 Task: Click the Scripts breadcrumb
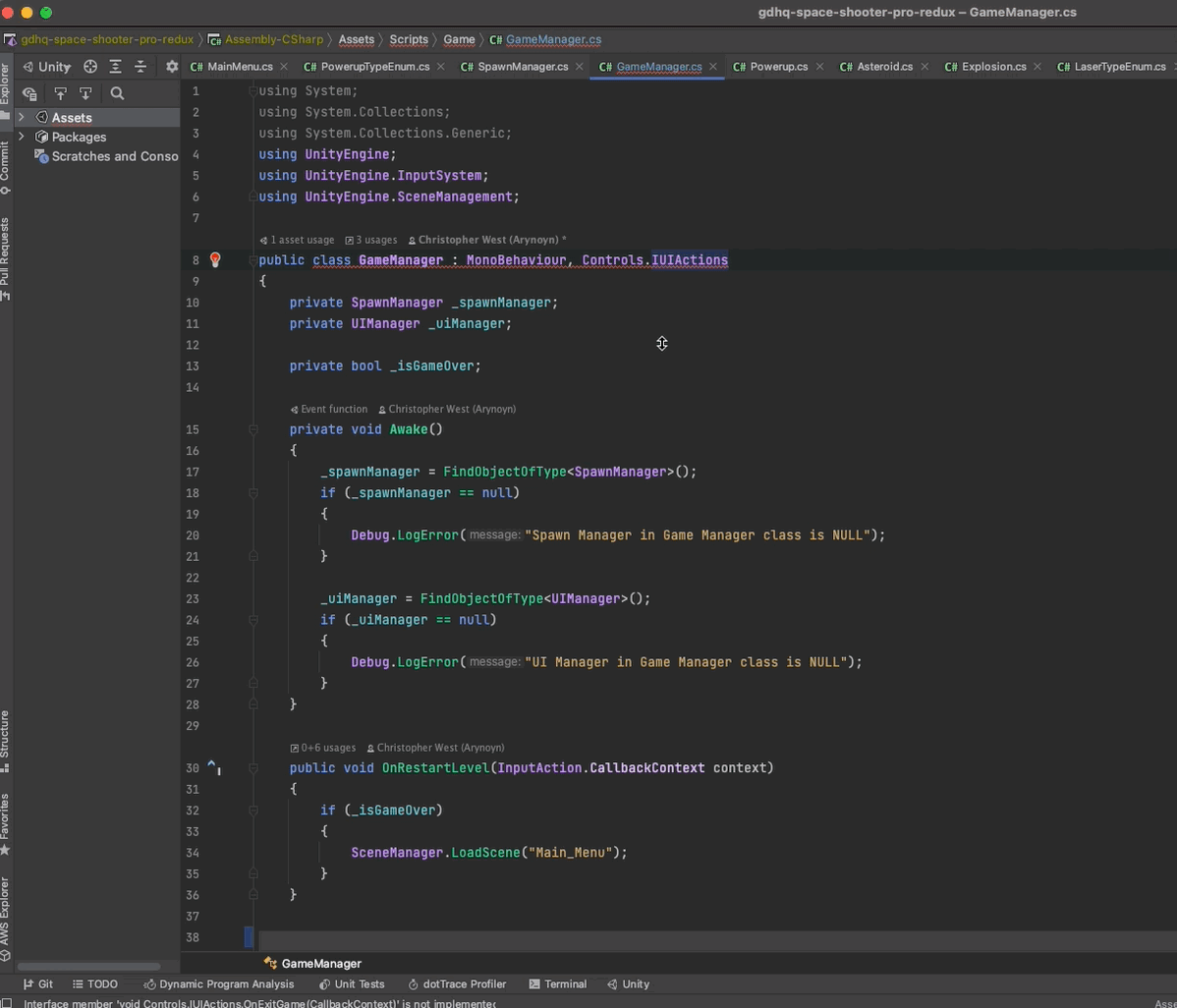coord(409,39)
